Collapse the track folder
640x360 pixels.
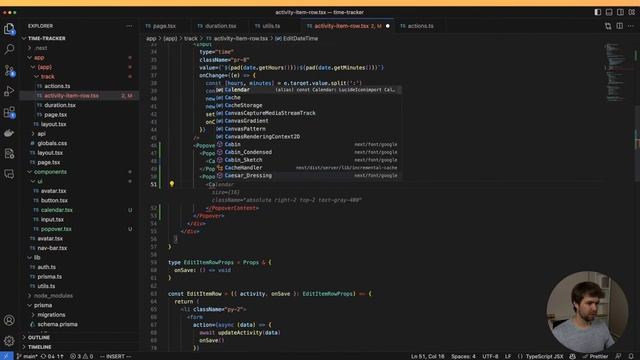(x=47, y=77)
